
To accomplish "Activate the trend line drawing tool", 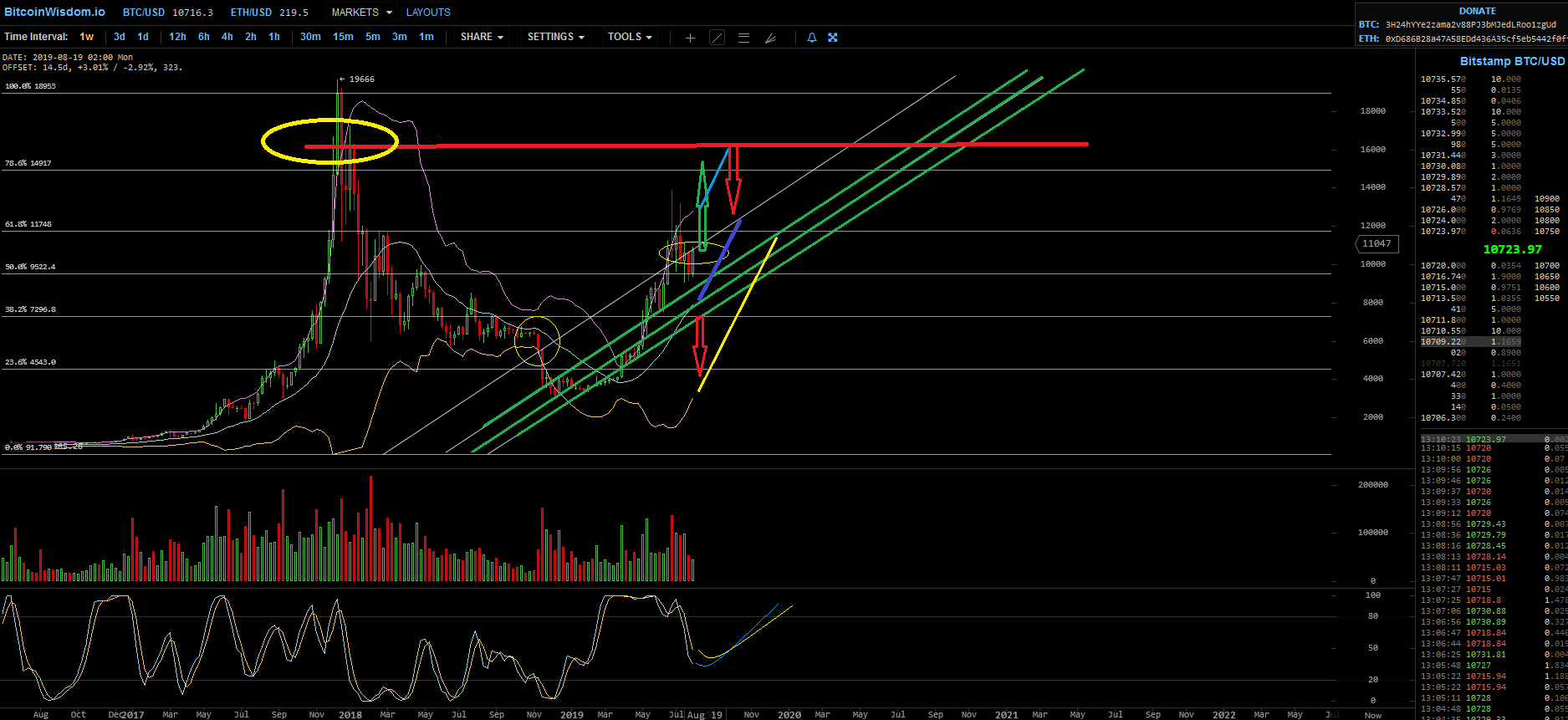I will 717,38.
